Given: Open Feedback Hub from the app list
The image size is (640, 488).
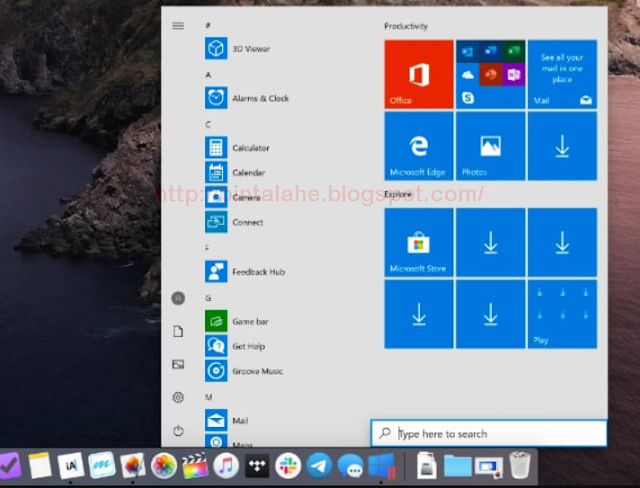Looking at the screenshot, I should click(x=245, y=272).
